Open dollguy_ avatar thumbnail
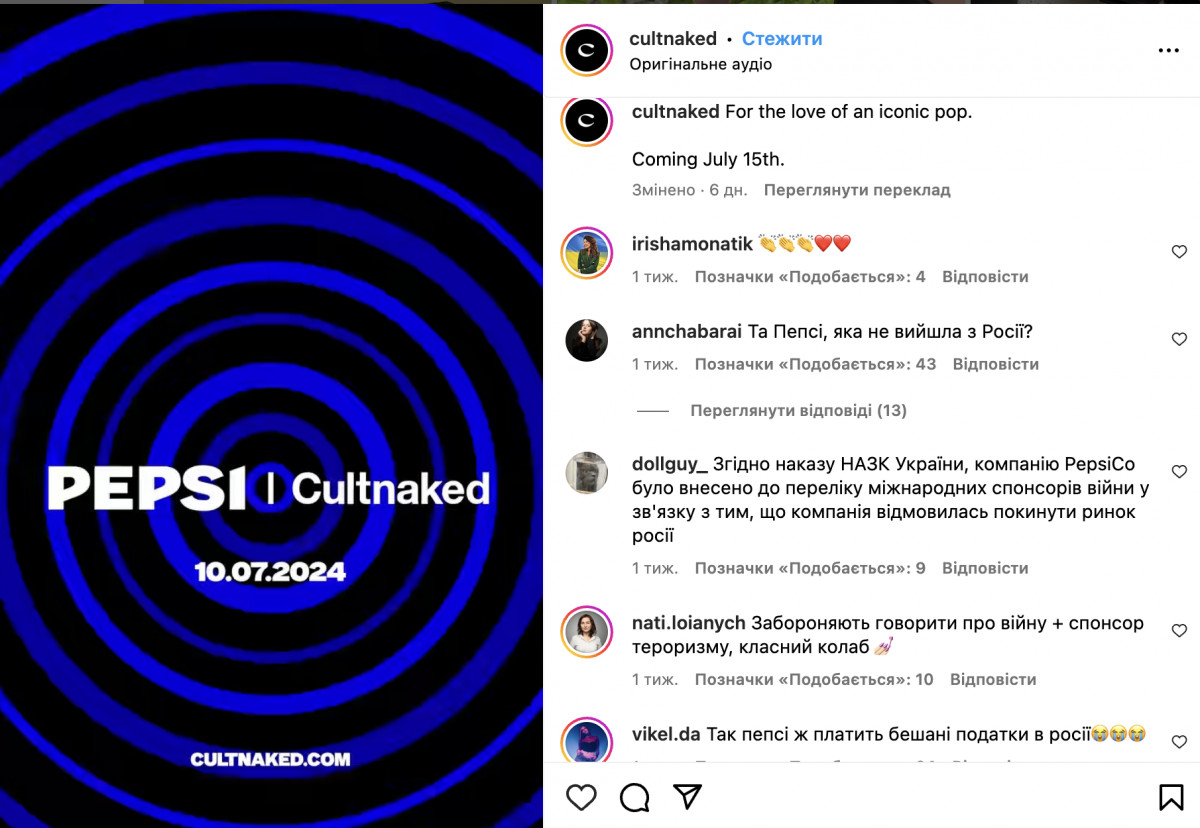The height and width of the screenshot is (828, 1200). [586, 473]
